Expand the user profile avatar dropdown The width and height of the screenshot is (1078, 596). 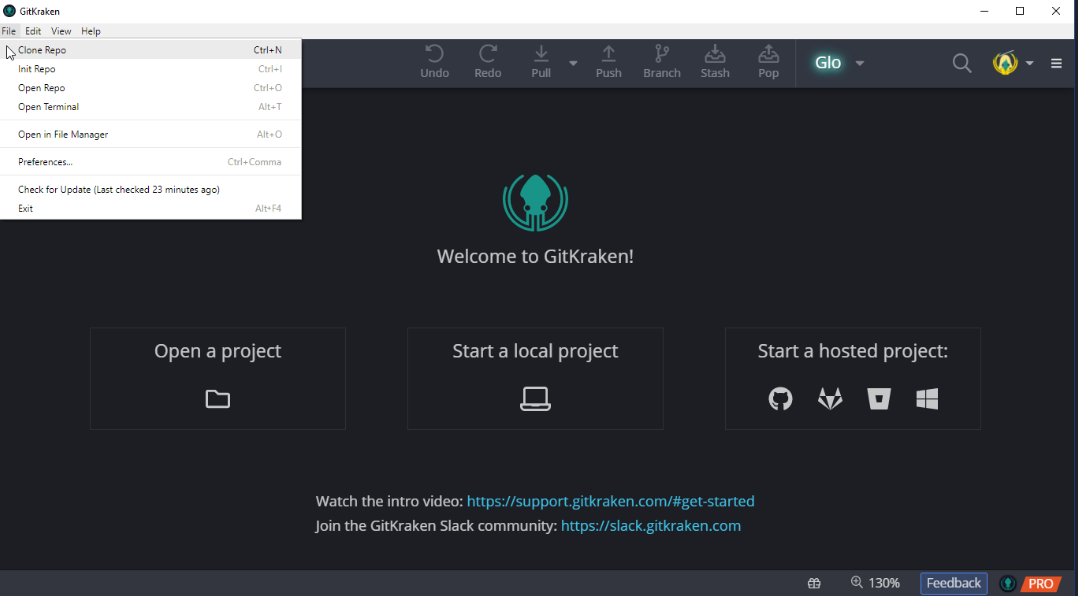[1029, 64]
